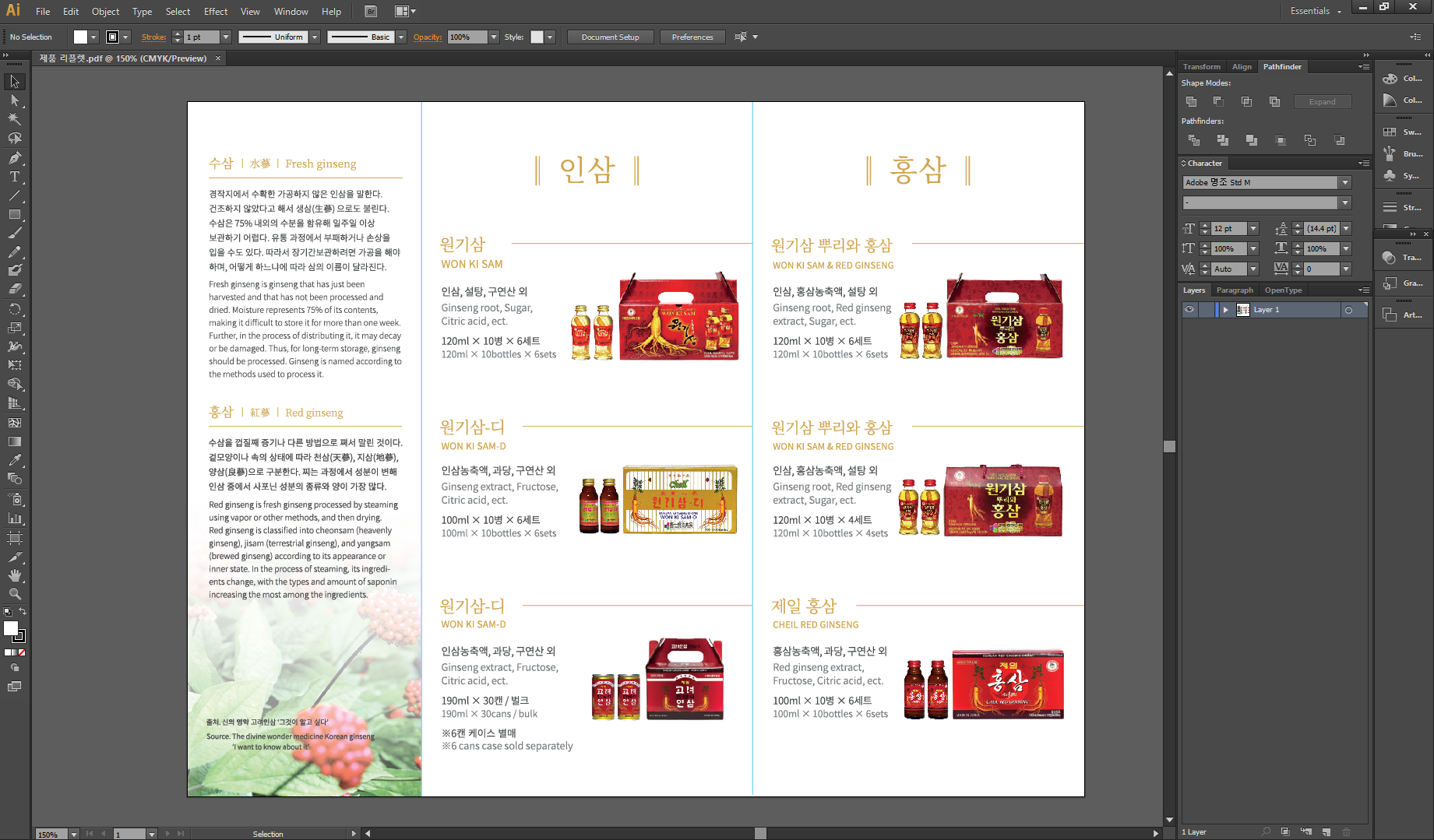Click the fill color swatch in control bar
Image resolution: width=1434 pixels, height=840 pixels.
pos(80,37)
